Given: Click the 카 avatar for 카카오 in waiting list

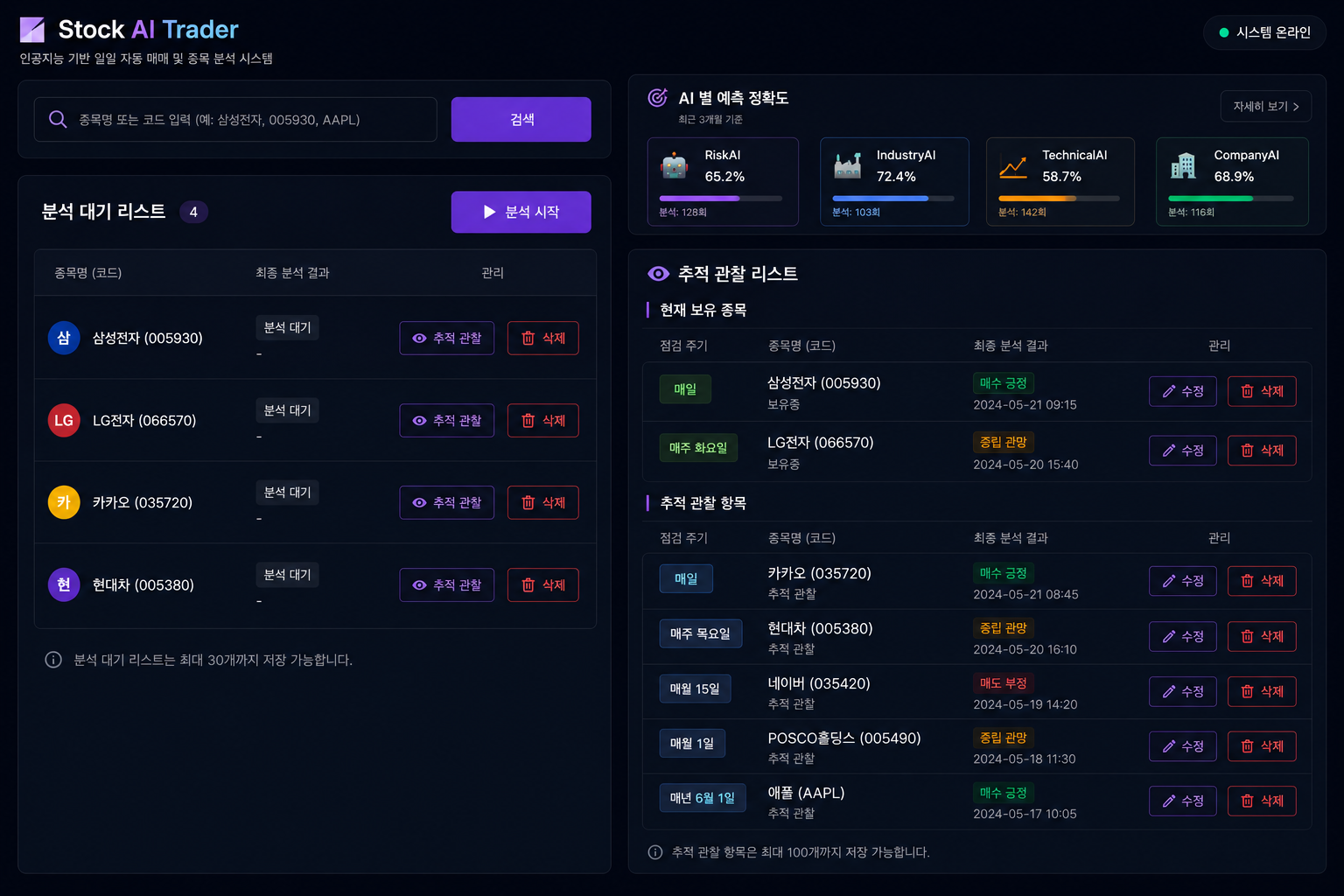Looking at the screenshot, I should click(x=64, y=502).
